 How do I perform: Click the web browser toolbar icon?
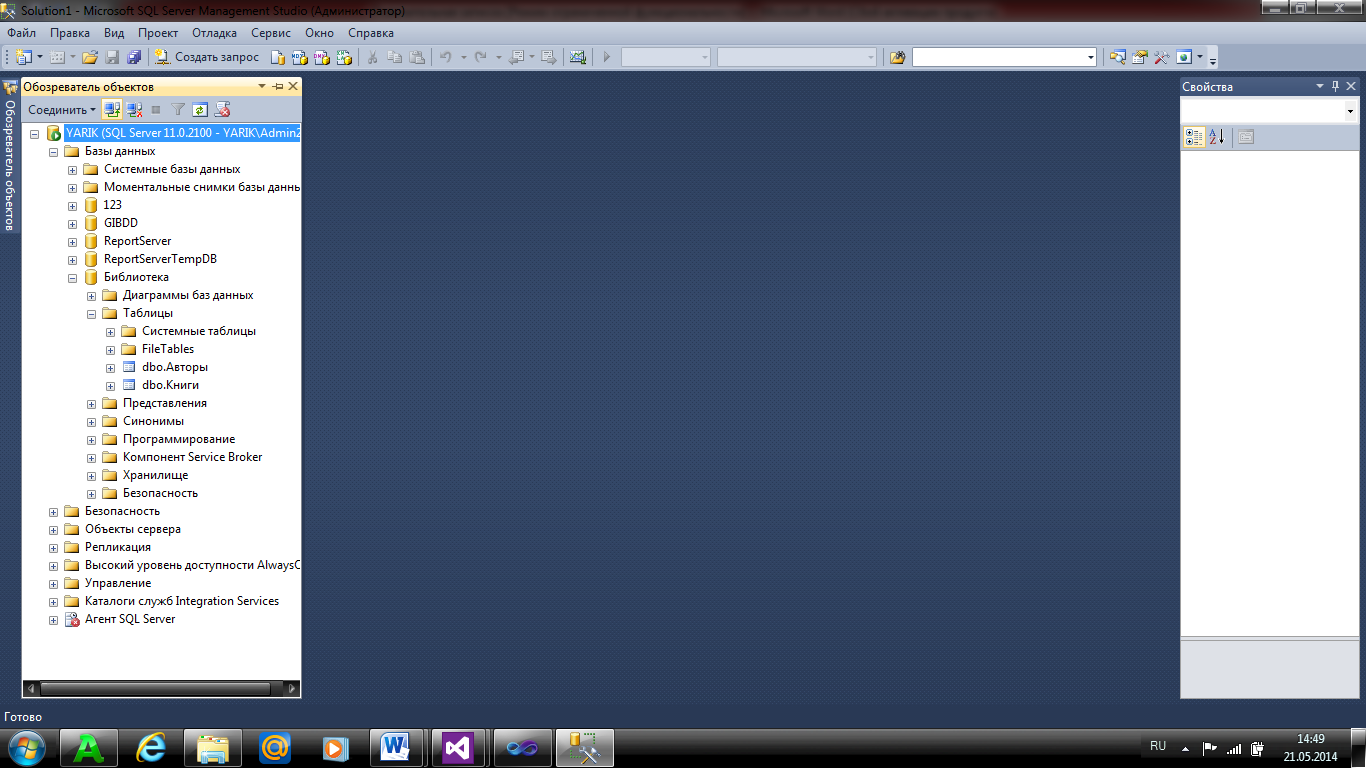click(1184, 57)
